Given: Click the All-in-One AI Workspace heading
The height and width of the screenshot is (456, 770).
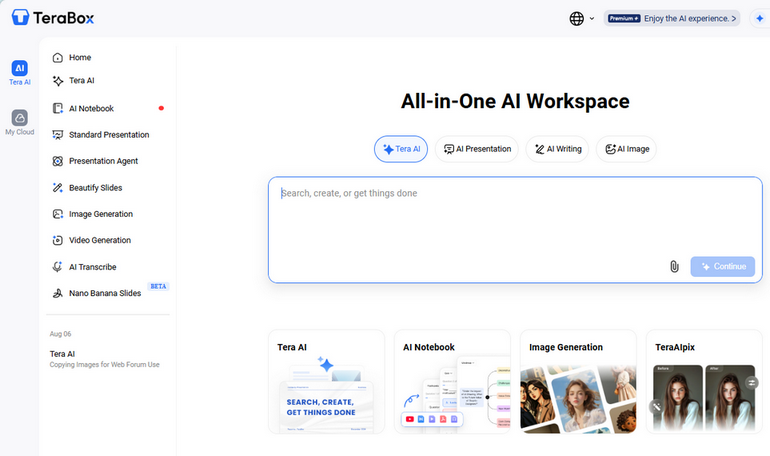Looking at the screenshot, I should [515, 101].
